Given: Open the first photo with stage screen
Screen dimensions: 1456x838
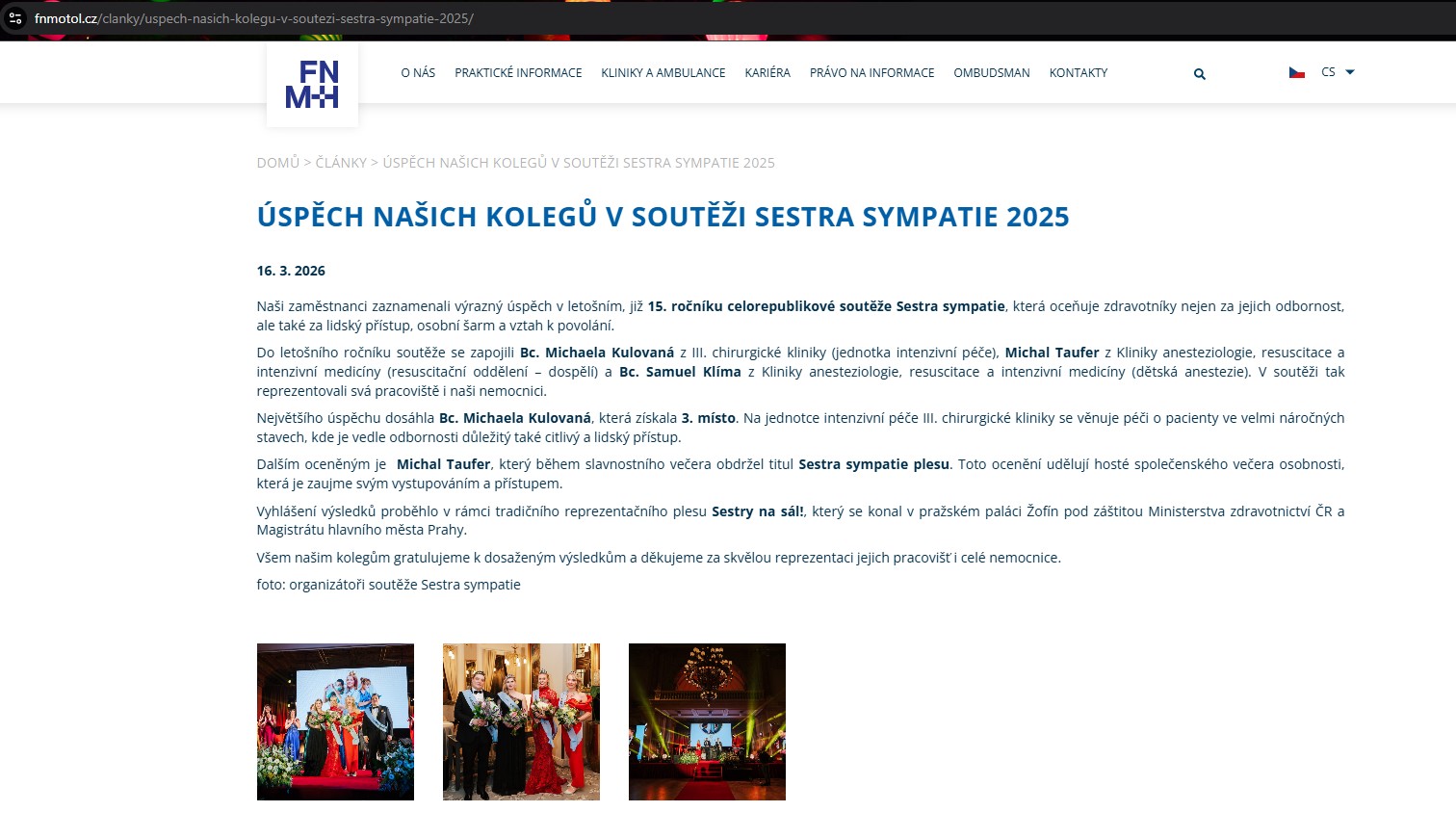Looking at the screenshot, I should point(335,721).
